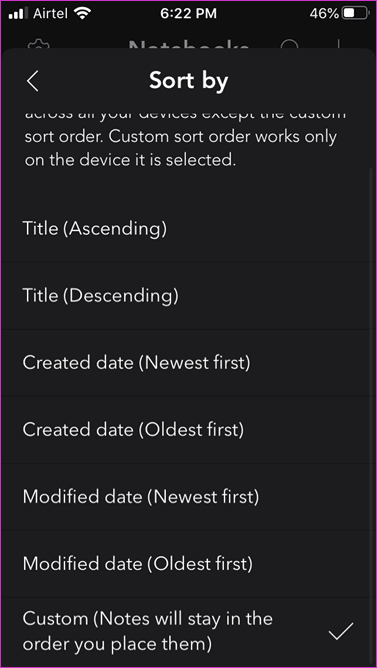
Task: Tap the dimmed Notebooks title behind sheet
Action: [x=188, y=45]
